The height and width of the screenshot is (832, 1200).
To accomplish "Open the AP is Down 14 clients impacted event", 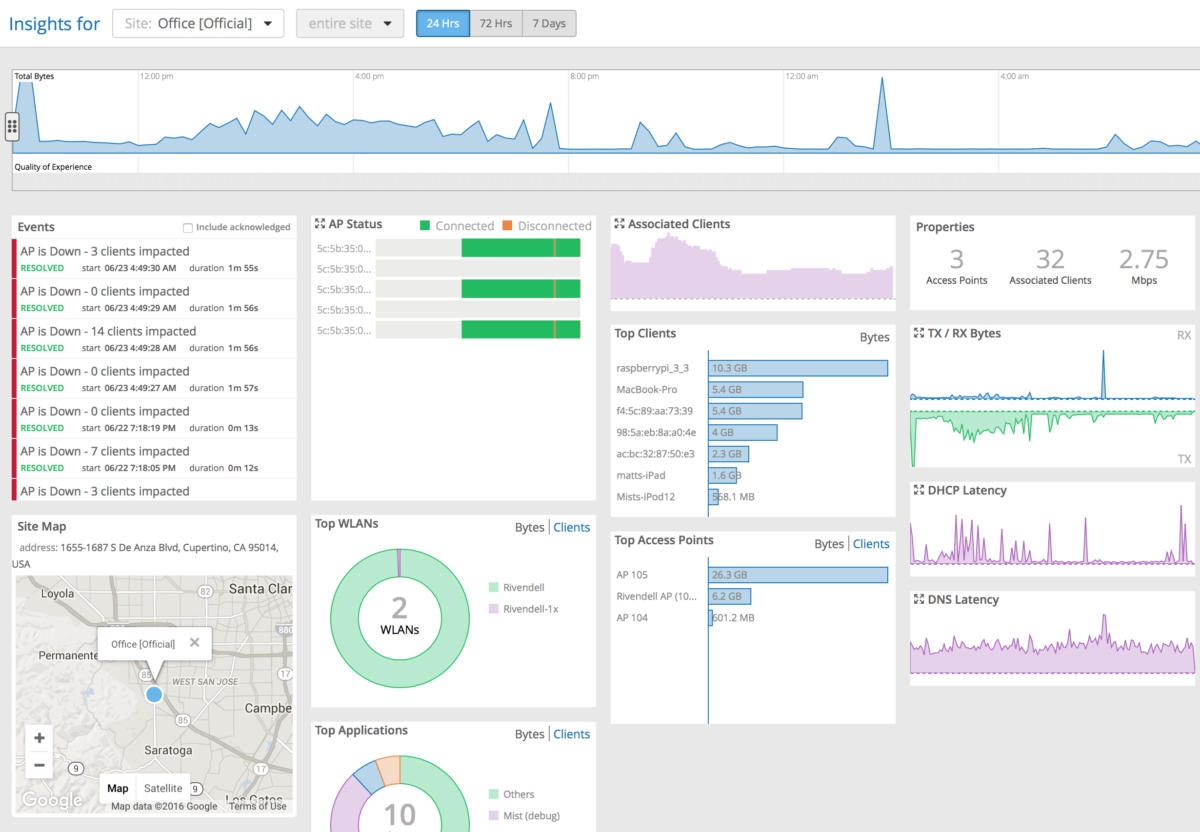I will (154, 339).
